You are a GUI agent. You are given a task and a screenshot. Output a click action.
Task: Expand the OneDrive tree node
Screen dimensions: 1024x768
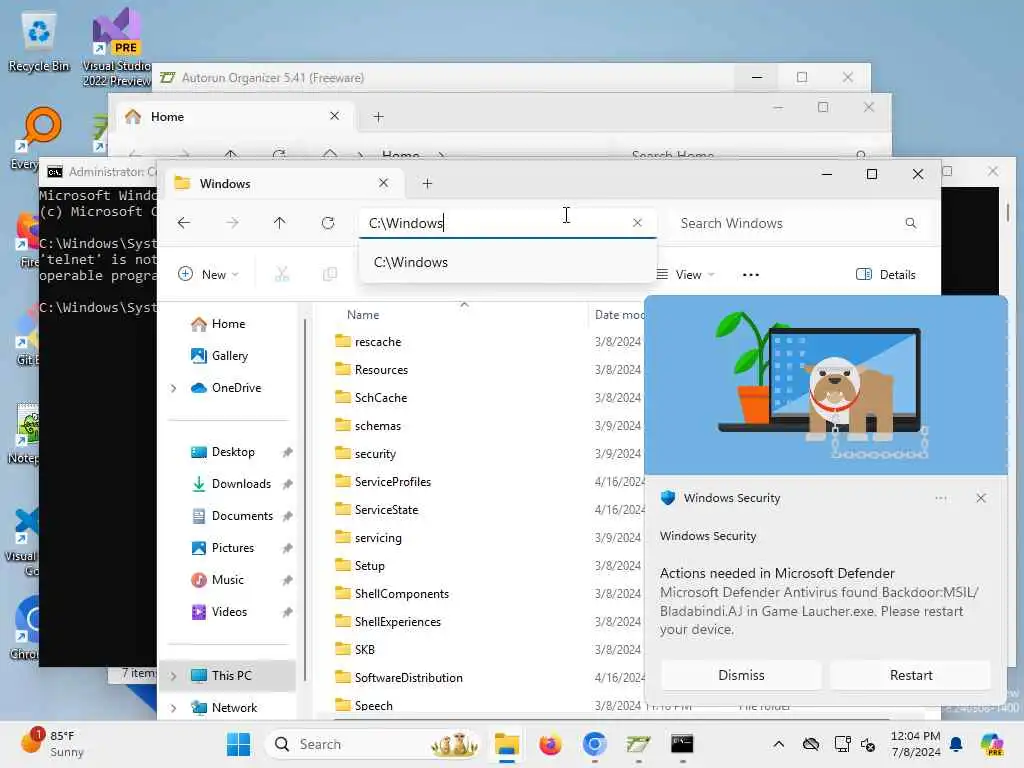(173, 388)
